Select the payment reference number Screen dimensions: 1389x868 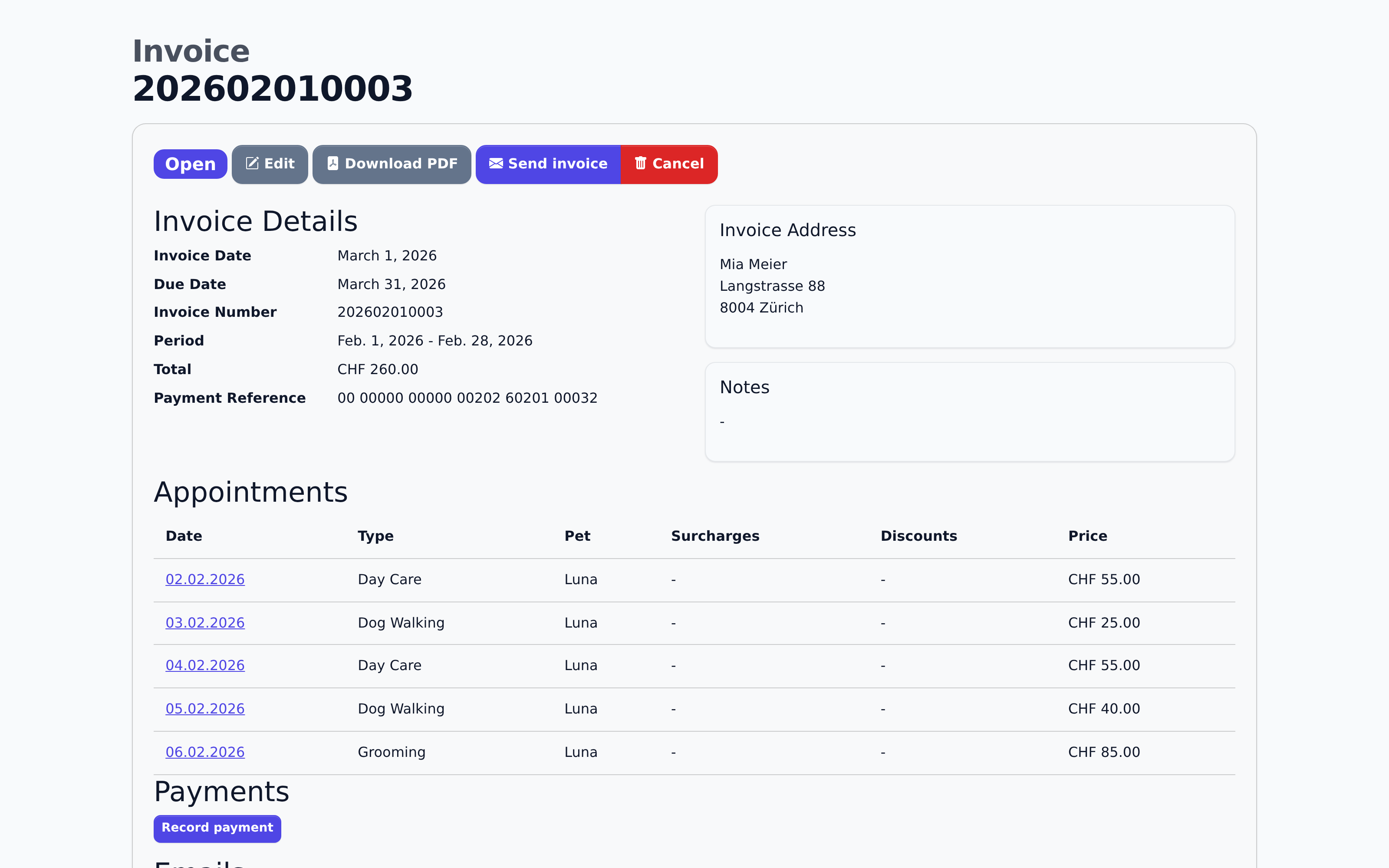[x=467, y=397]
